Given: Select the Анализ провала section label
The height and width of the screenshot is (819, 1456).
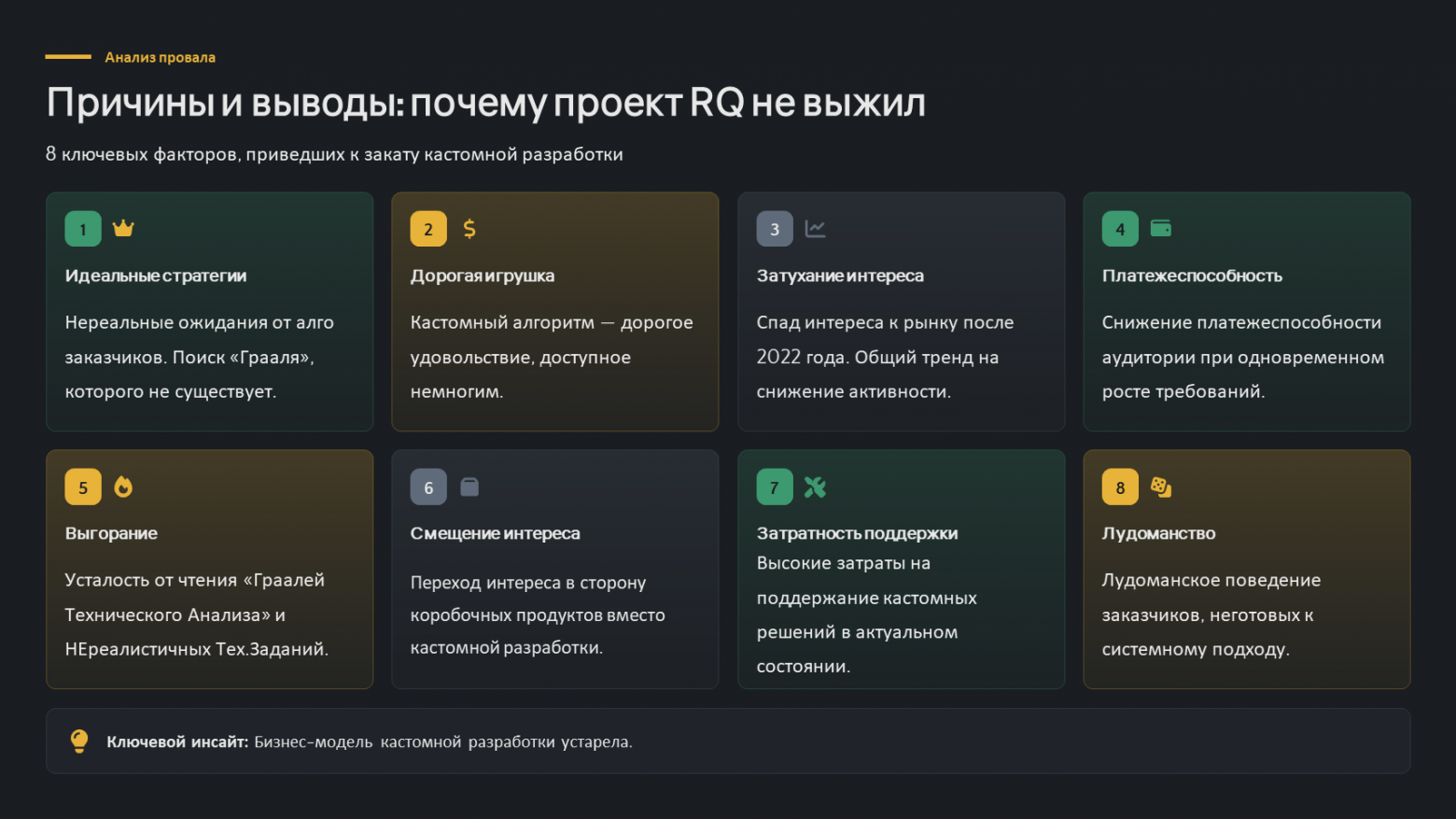Looking at the screenshot, I should (x=160, y=56).
